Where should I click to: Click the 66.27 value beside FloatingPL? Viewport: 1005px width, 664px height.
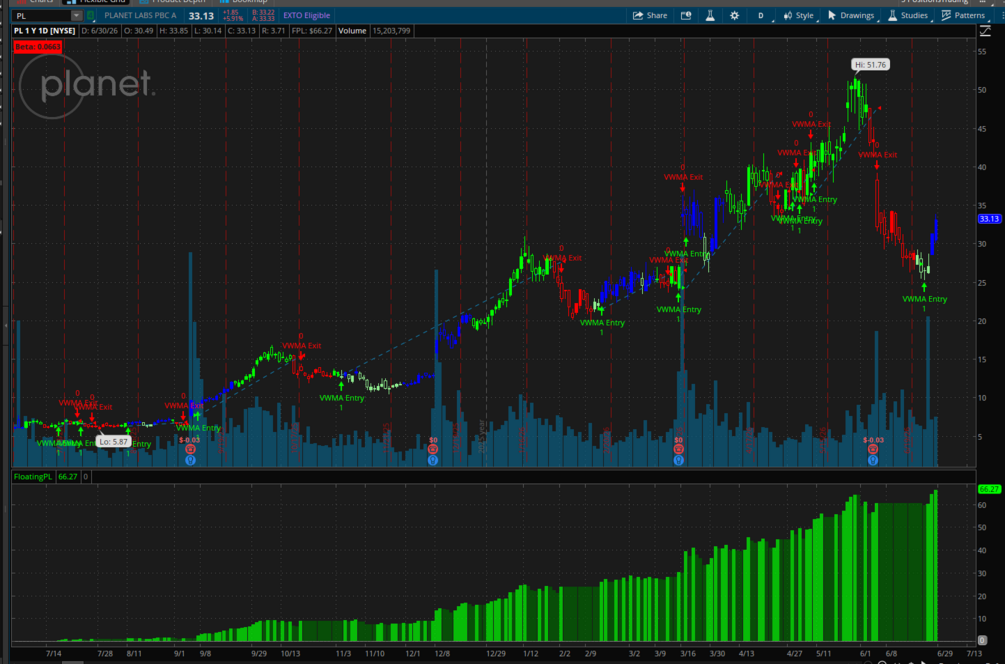67,477
